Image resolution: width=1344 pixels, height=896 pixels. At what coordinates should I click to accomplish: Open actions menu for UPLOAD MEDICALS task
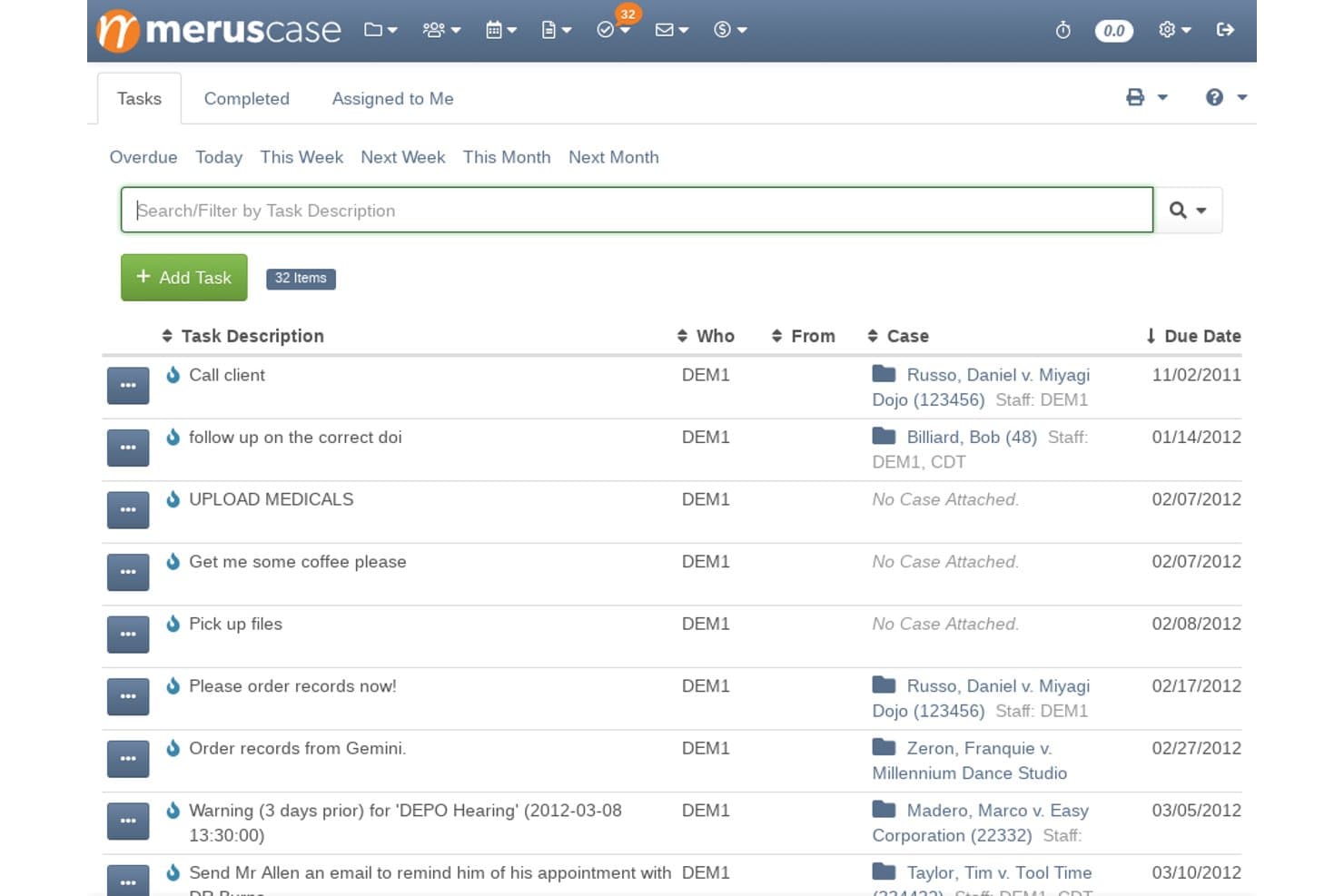point(128,509)
